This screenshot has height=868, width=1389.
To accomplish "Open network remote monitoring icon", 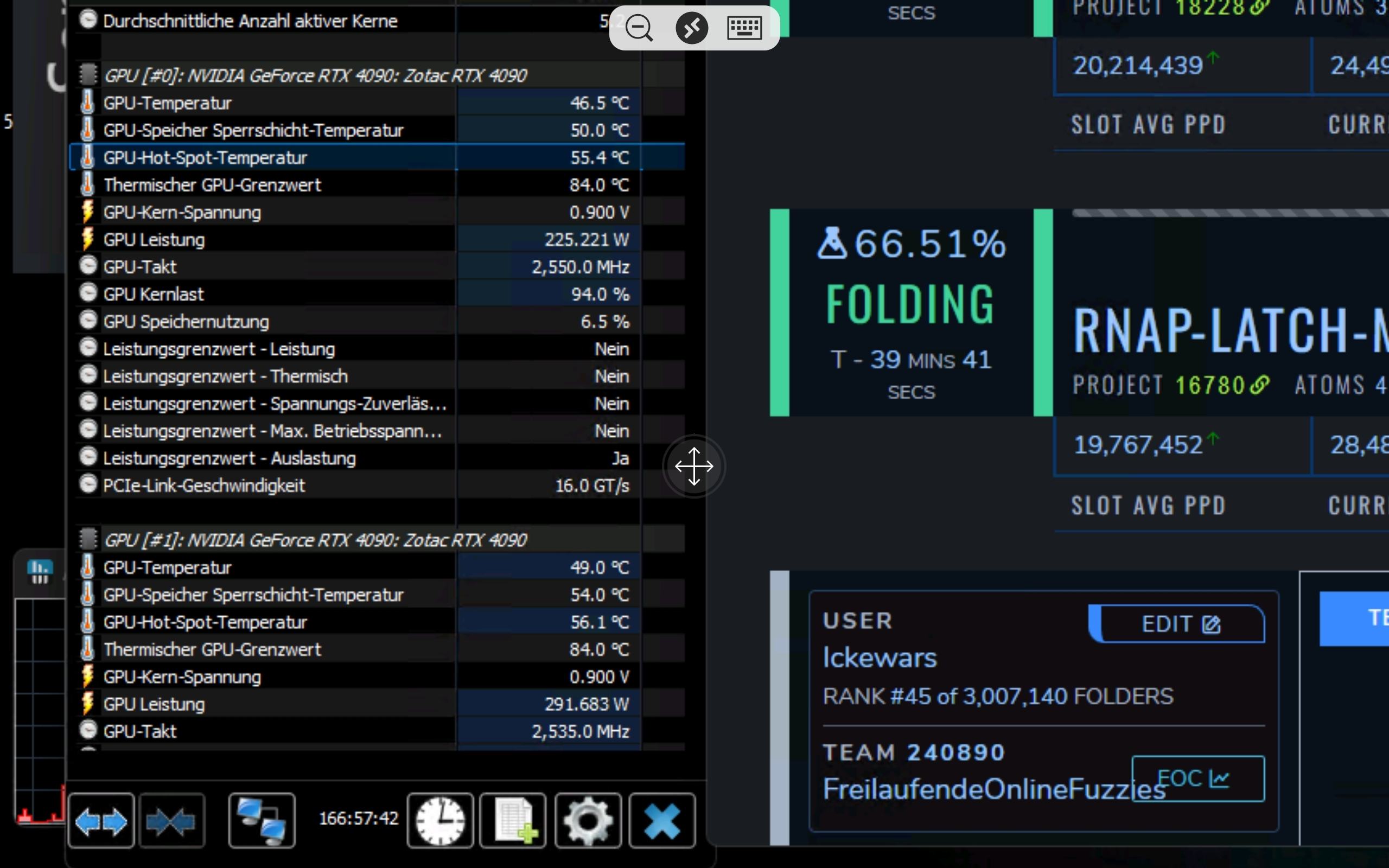I will [262, 821].
